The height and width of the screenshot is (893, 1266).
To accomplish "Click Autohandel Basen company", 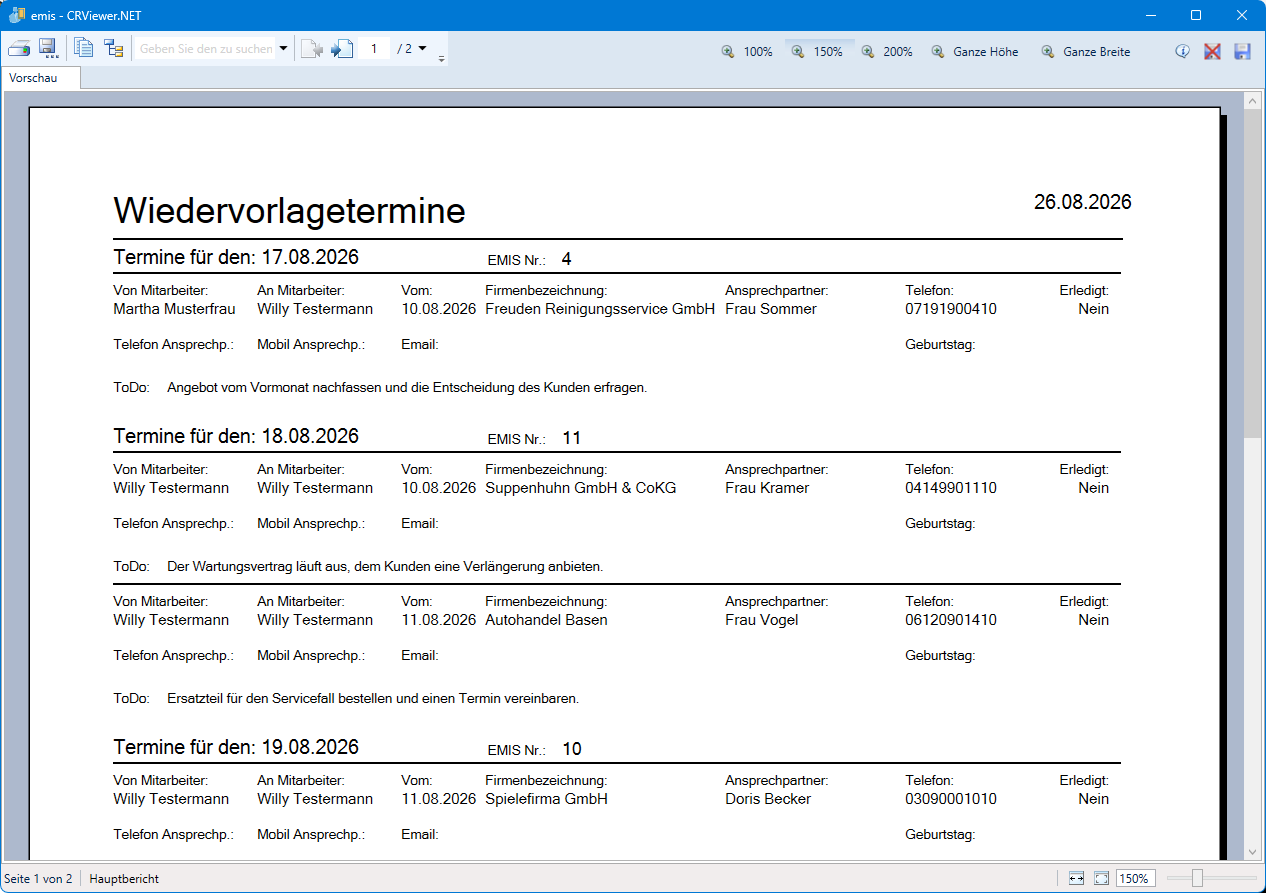I will [x=546, y=620].
